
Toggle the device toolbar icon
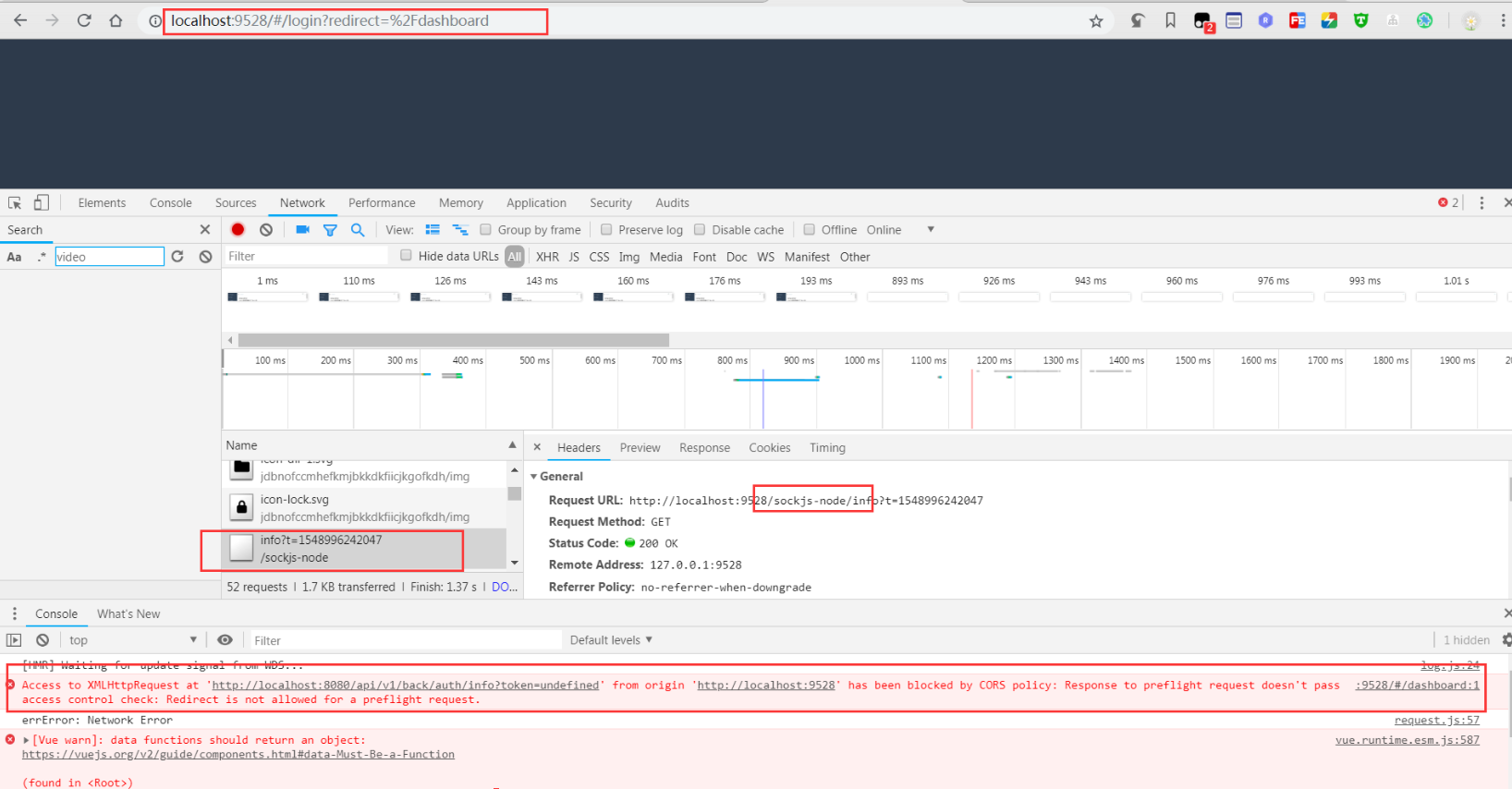point(42,202)
